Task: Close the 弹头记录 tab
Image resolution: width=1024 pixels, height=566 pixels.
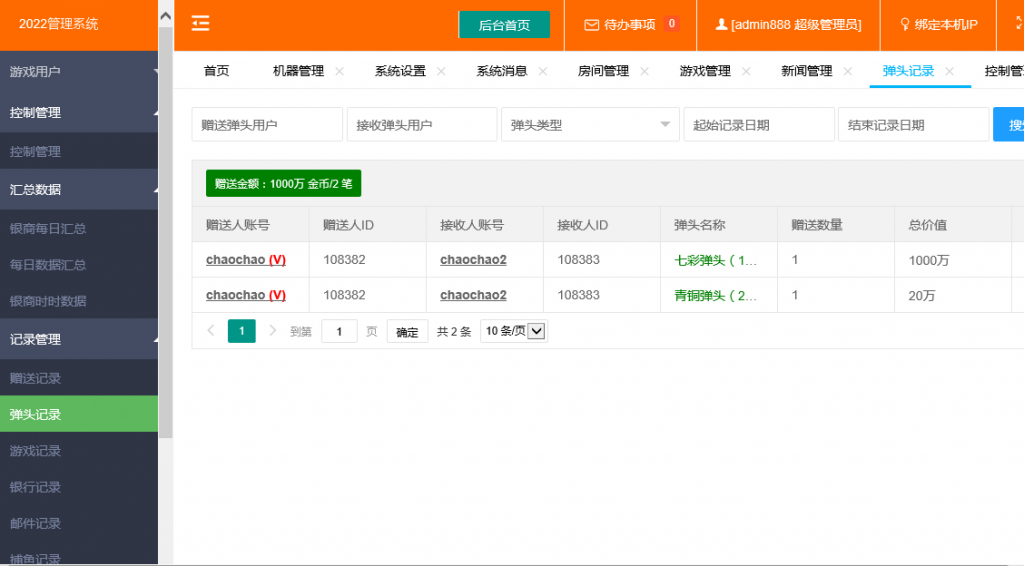Action: click(949, 71)
